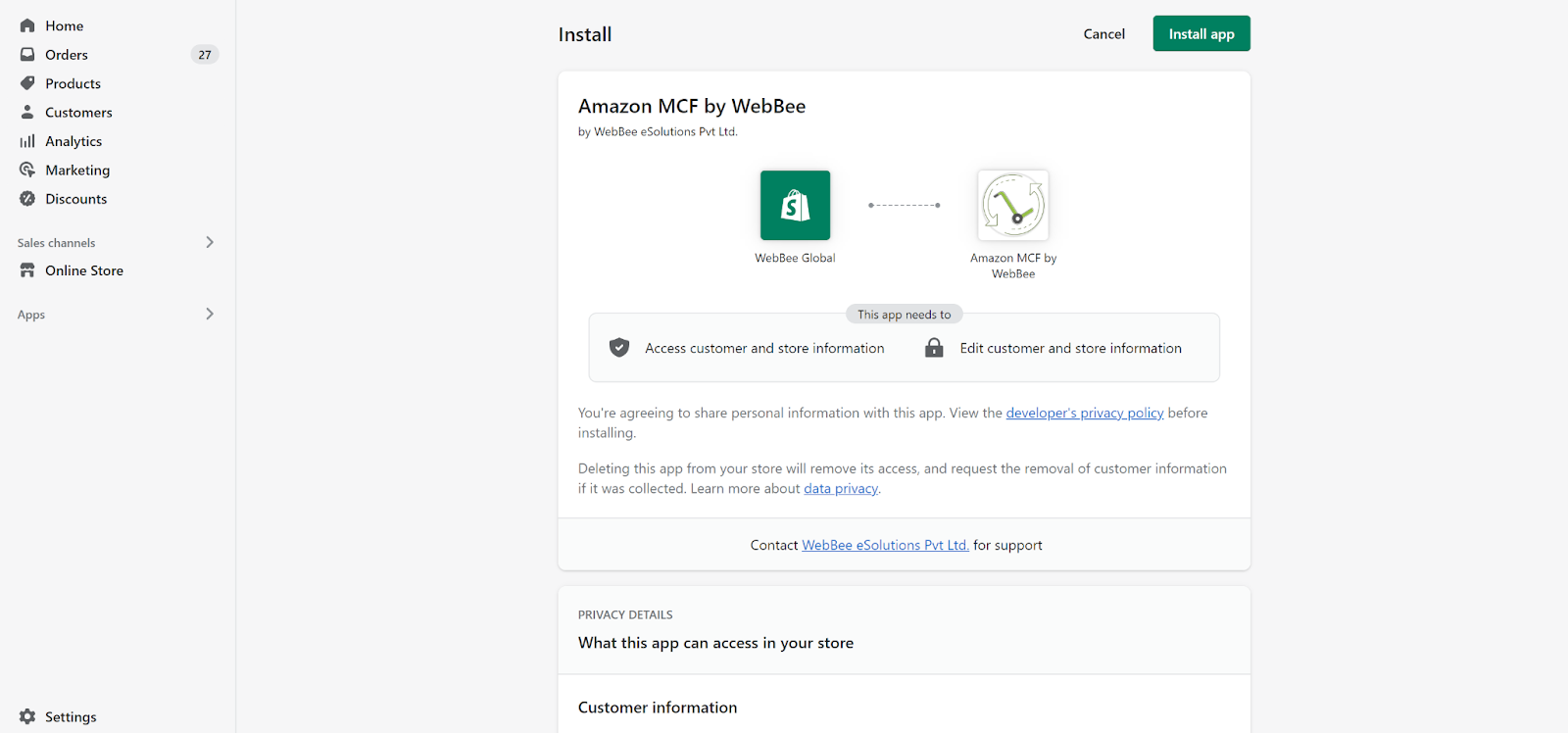Click the Discounts percent badge icon
Image resolution: width=1568 pixels, height=733 pixels.
click(x=27, y=199)
